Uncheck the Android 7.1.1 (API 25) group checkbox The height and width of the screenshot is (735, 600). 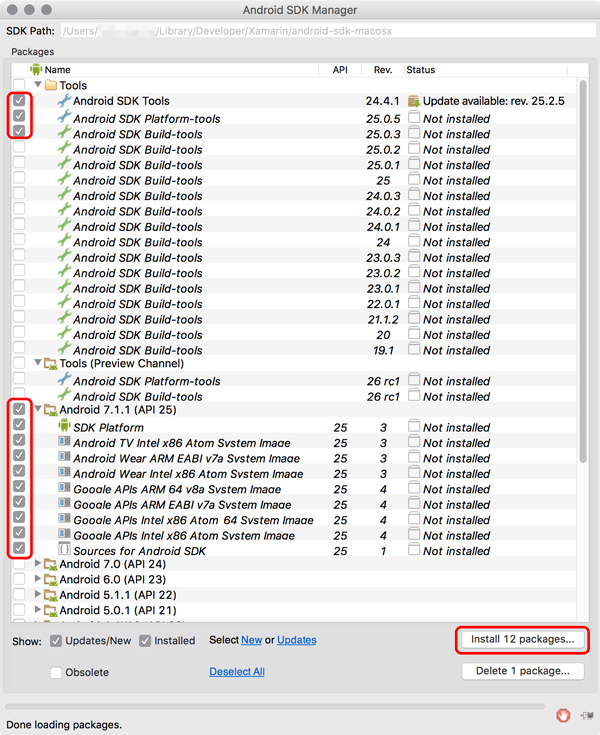coord(19,409)
